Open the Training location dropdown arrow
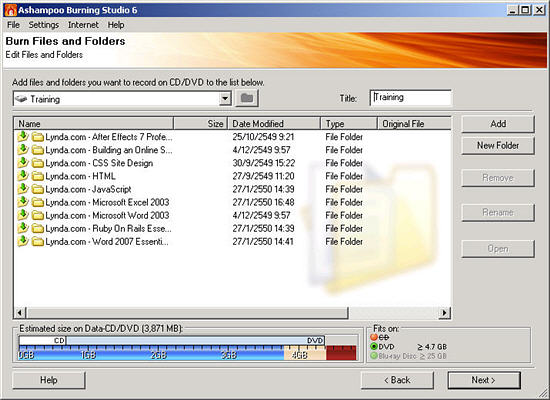 pos(225,99)
